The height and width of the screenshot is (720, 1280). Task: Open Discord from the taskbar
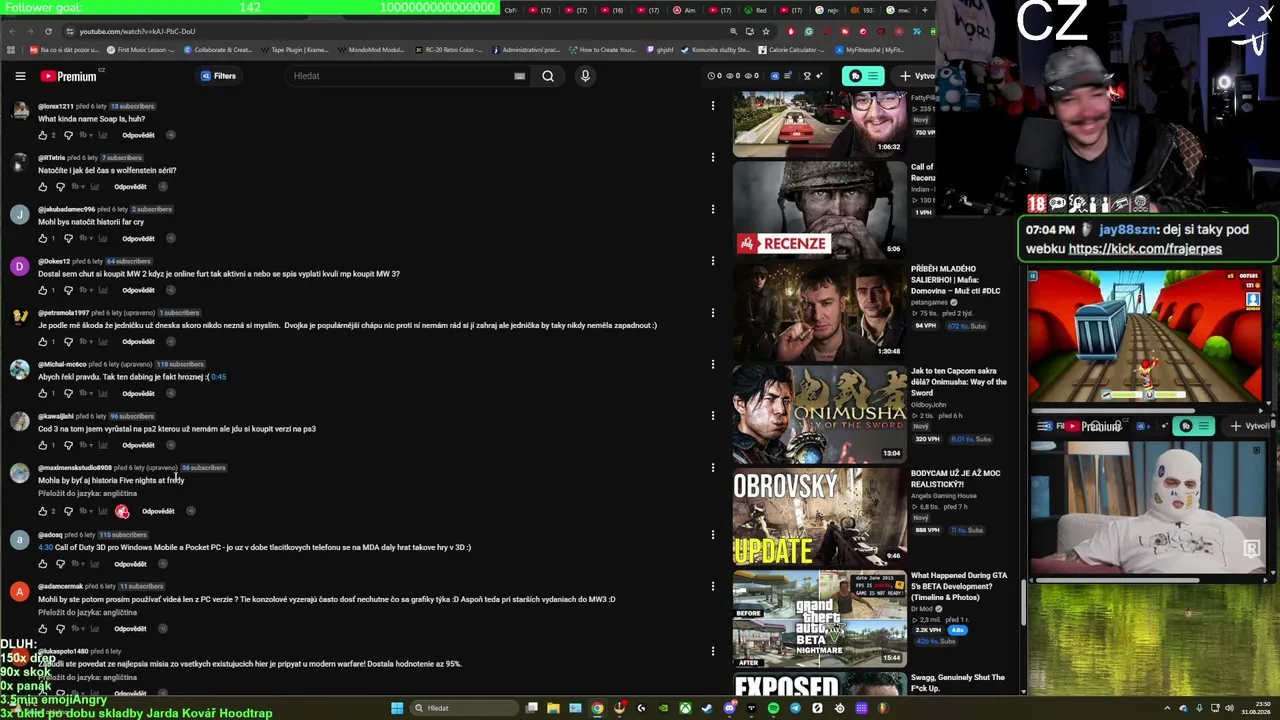[729, 708]
